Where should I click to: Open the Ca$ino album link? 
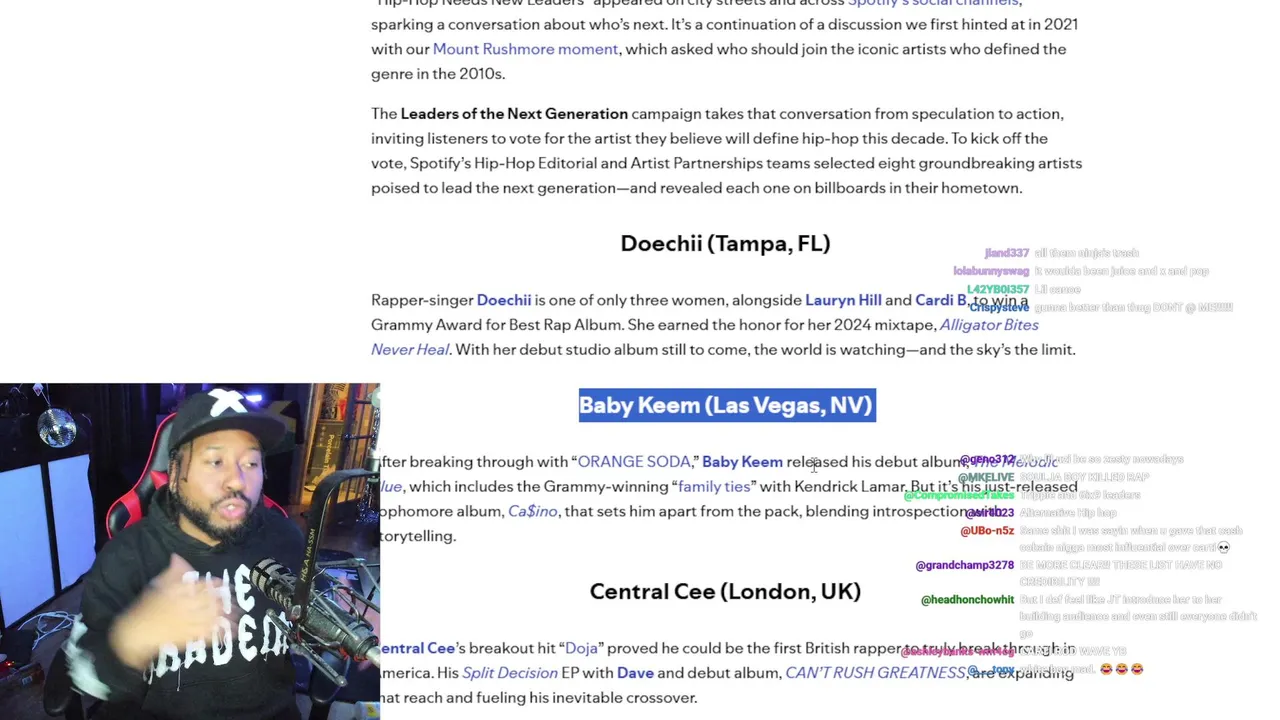532,511
